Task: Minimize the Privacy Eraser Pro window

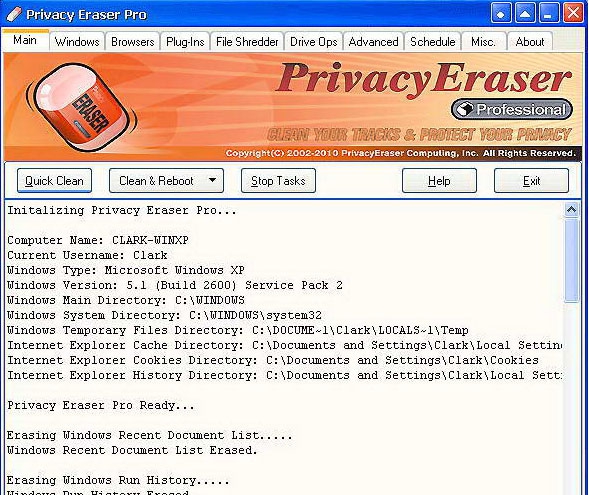Action: (549, 14)
